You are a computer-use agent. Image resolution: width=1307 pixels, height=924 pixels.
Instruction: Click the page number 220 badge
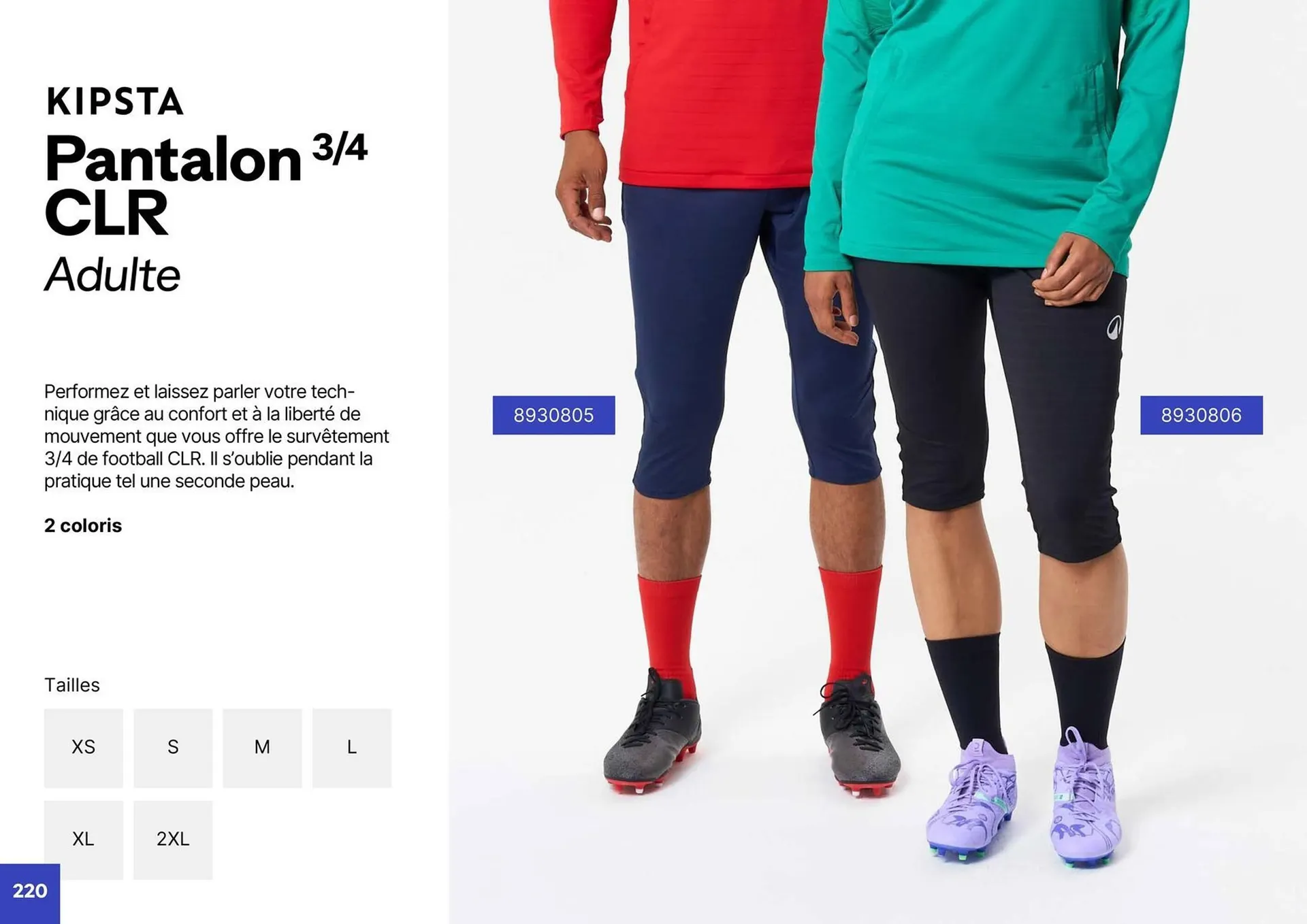tap(30, 893)
